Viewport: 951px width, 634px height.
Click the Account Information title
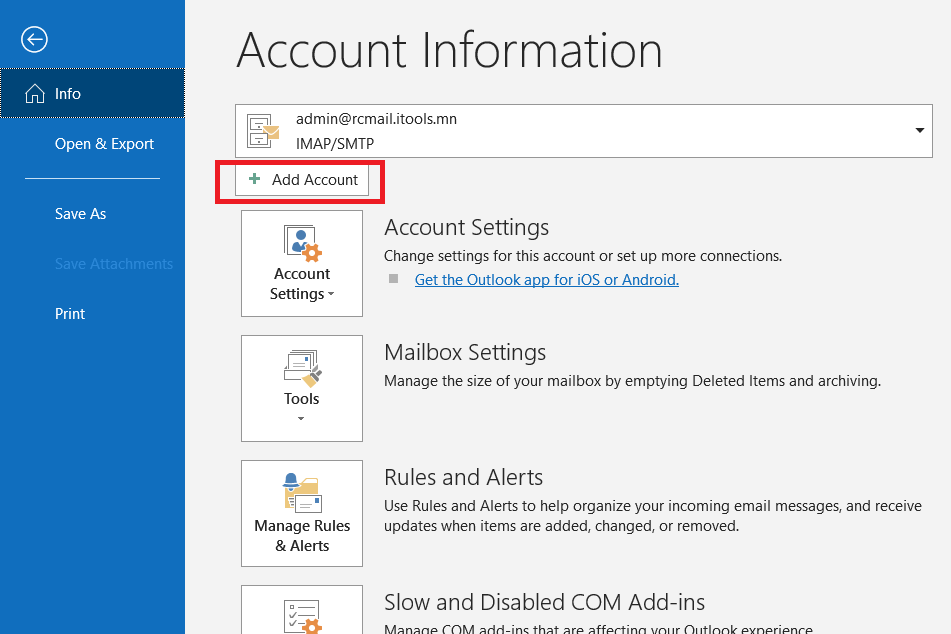449,50
